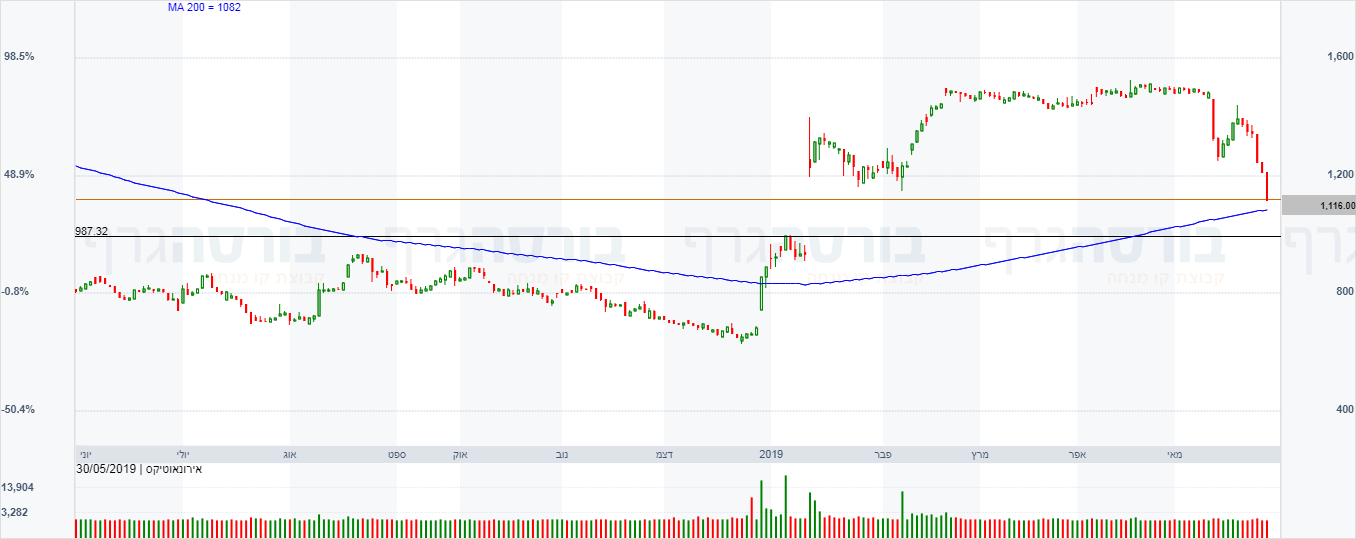Click the נוב month label on the time axis
This screenshot has width=1356, height=539.
click(560, 454)
